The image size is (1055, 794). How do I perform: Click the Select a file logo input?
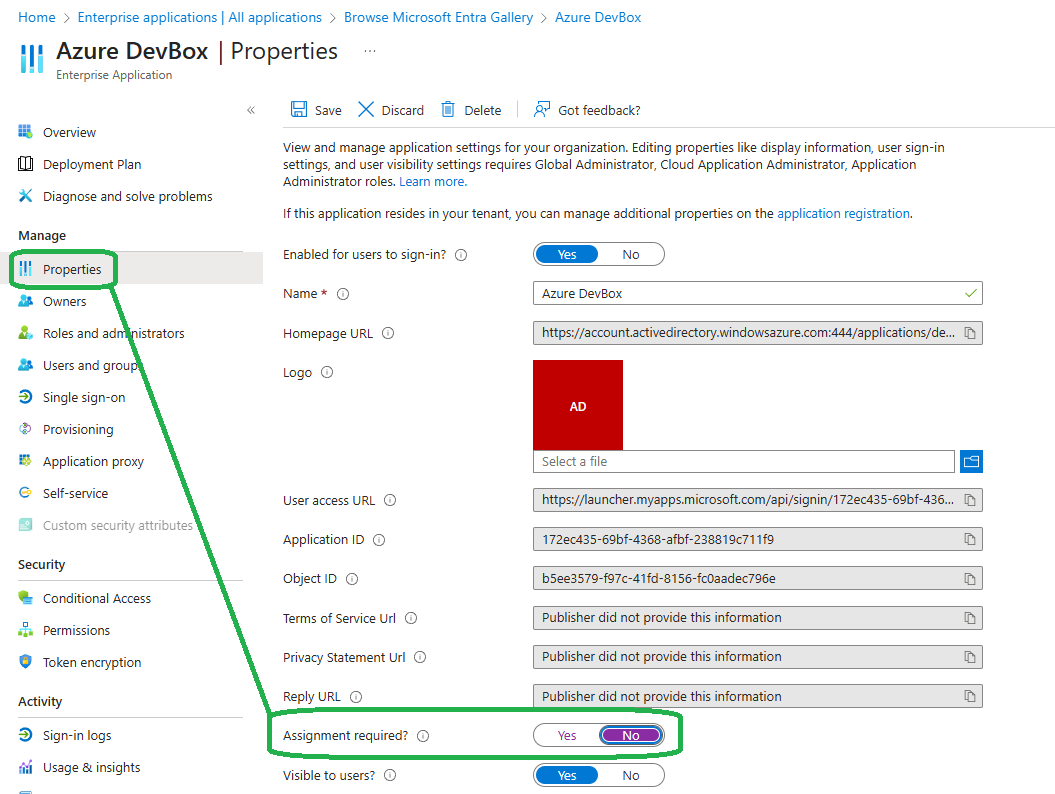pos(743,462)
